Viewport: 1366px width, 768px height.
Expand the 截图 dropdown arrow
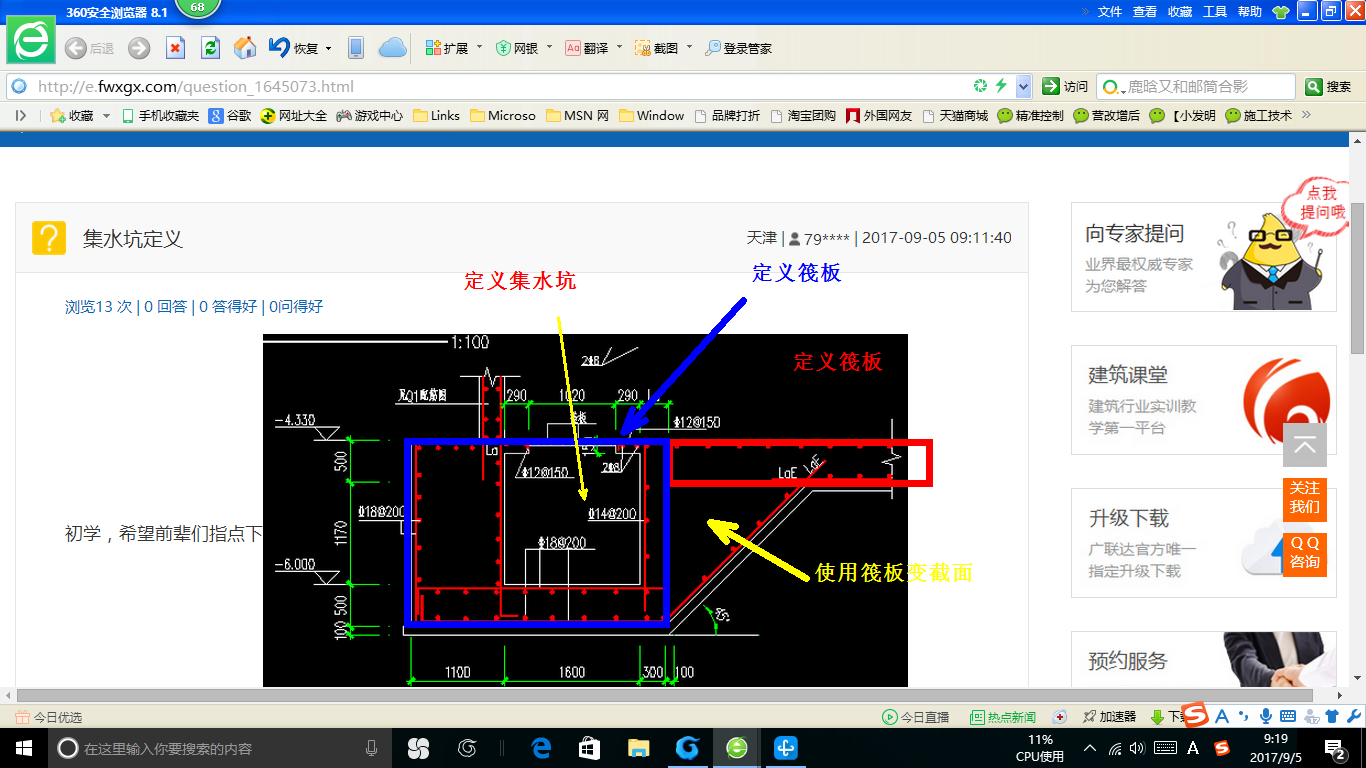[x=689, y=48]
